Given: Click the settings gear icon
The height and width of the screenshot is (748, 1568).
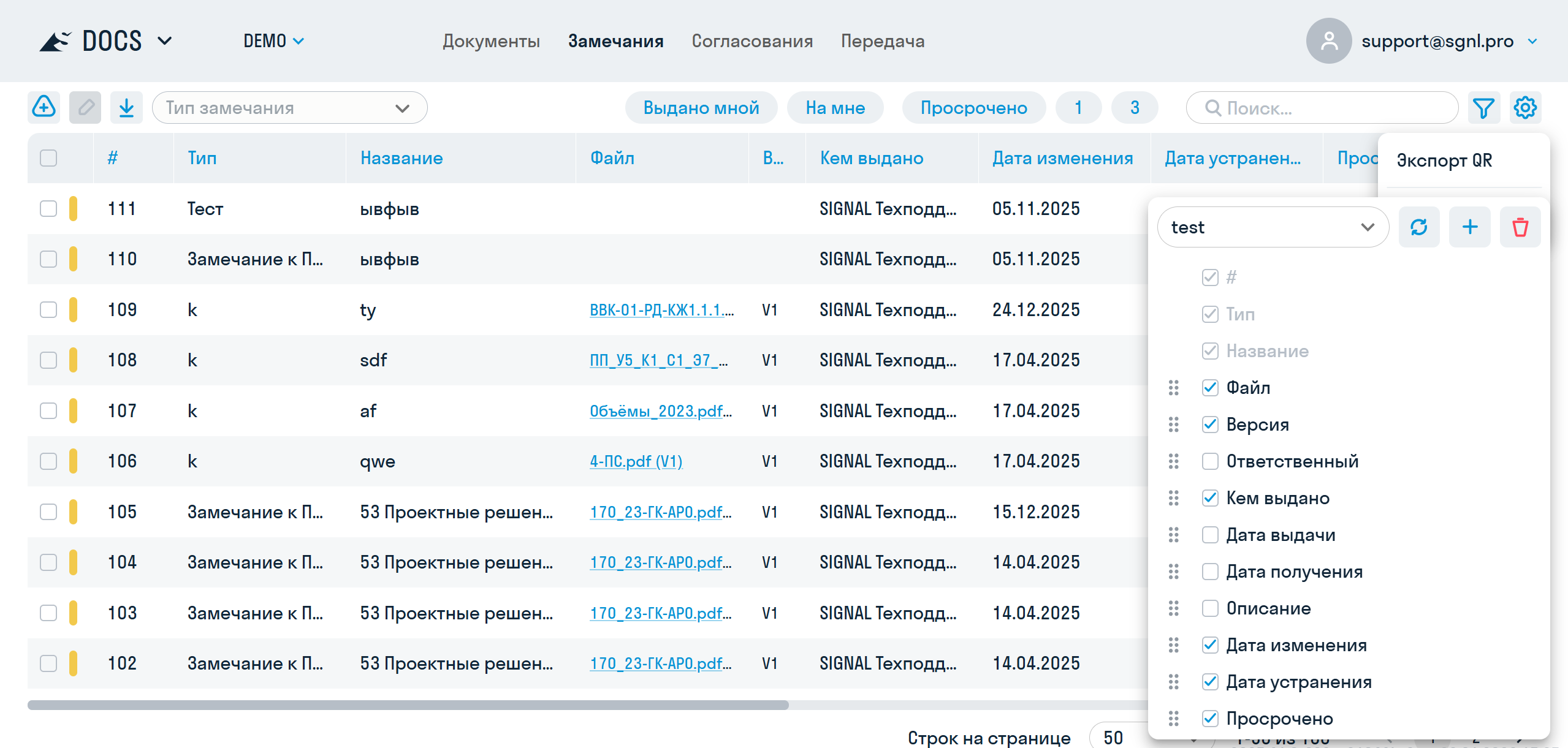Looking at the screenshot, I should pyautogui.click(x=1525, y=108).
